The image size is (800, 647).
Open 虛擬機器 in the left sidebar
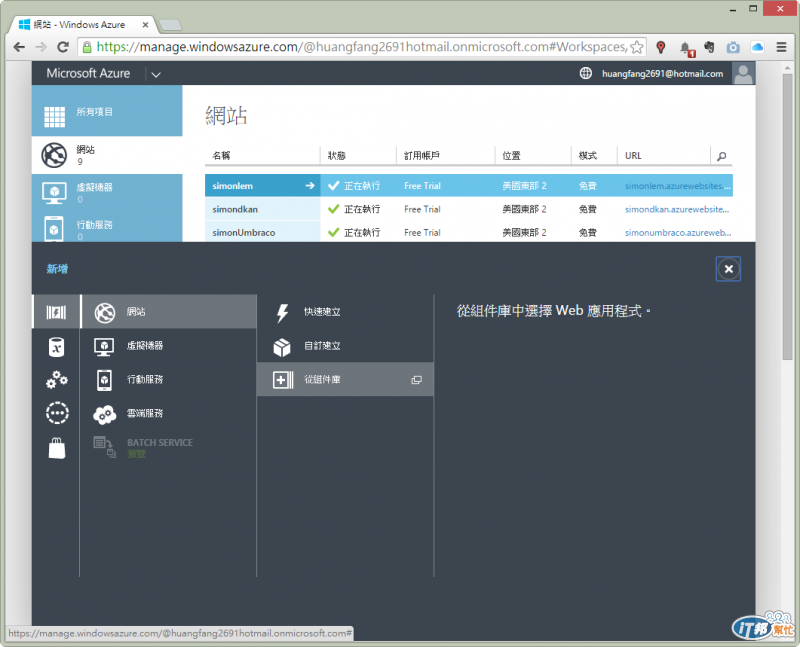[107, 192]
